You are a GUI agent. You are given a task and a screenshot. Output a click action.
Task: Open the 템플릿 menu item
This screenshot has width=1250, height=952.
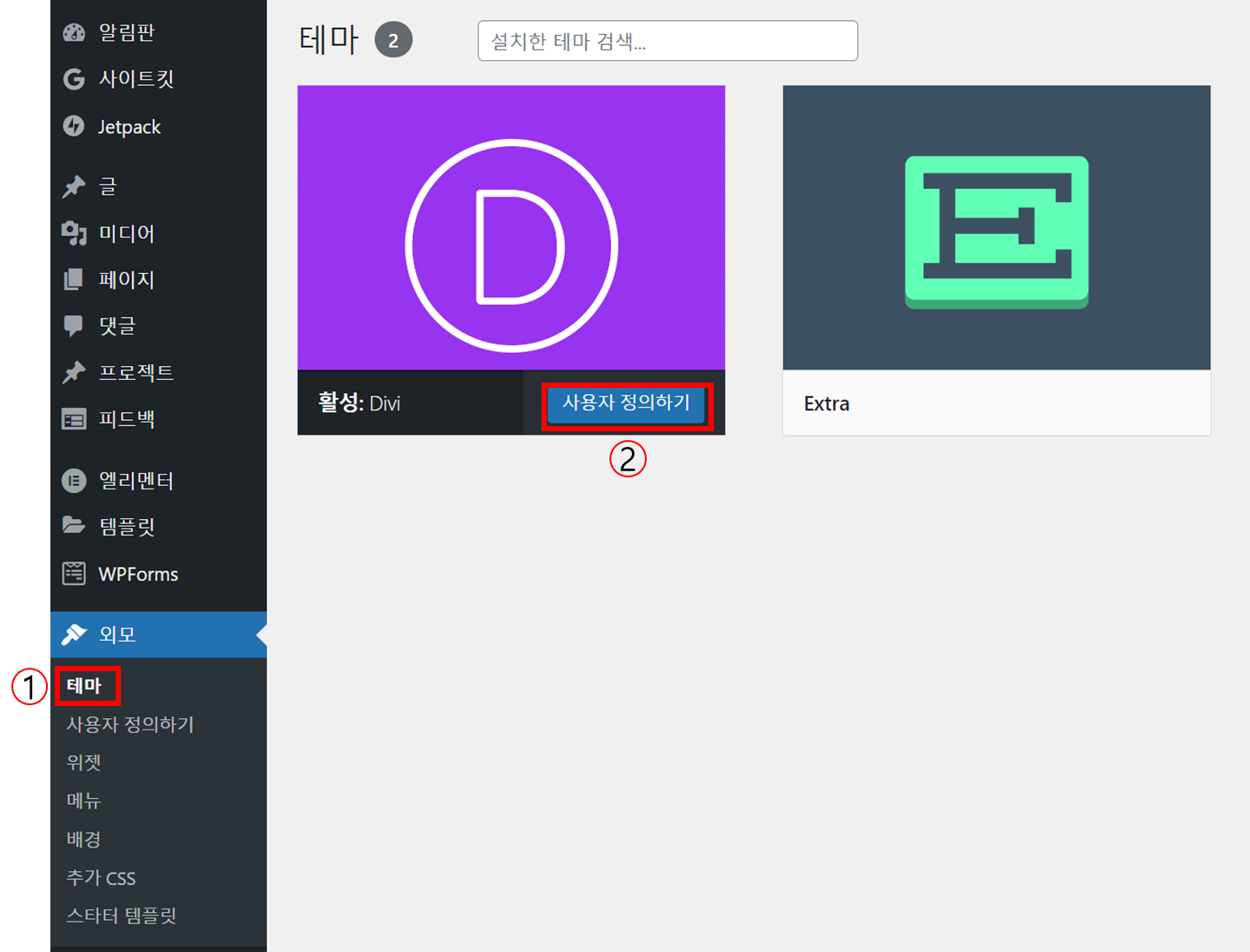158,526
